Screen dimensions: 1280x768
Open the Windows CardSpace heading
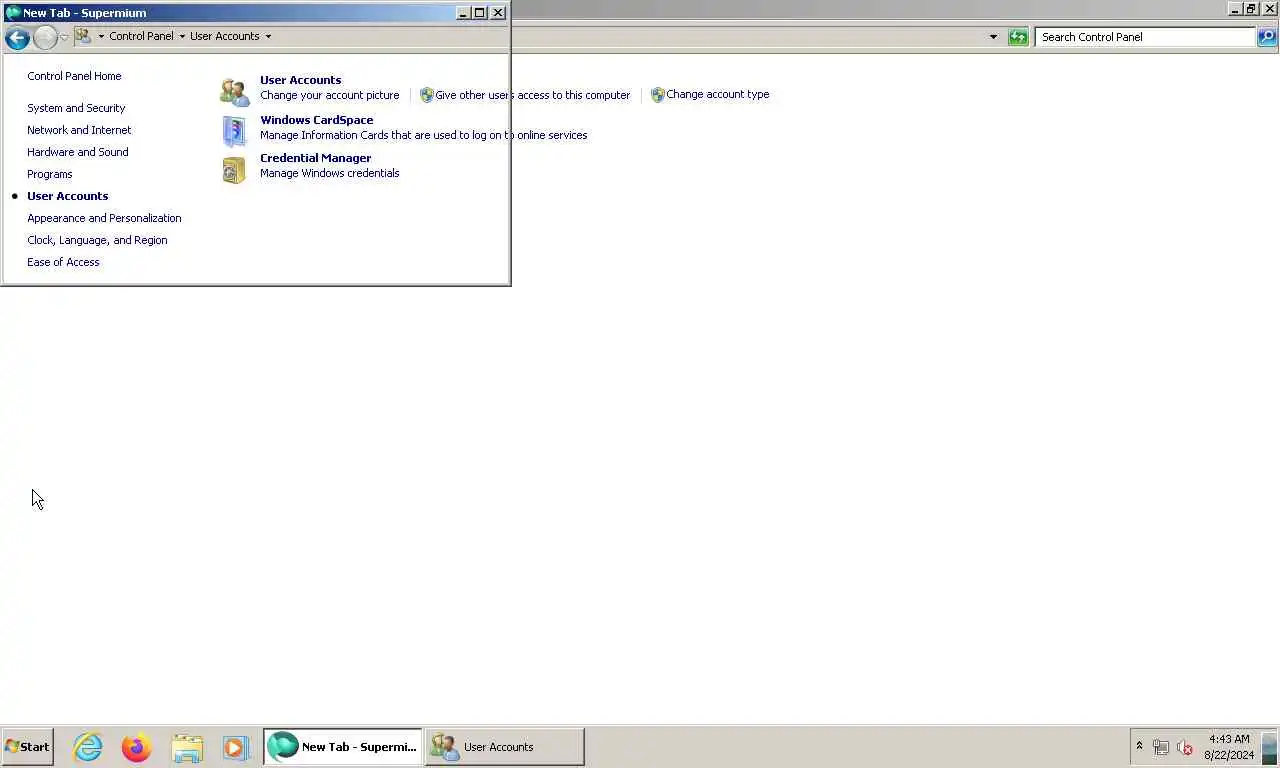(x=316, y=120)
